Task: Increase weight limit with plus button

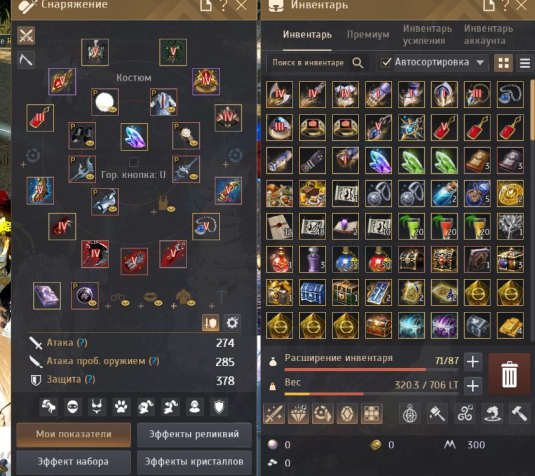Action: [473, 386]
